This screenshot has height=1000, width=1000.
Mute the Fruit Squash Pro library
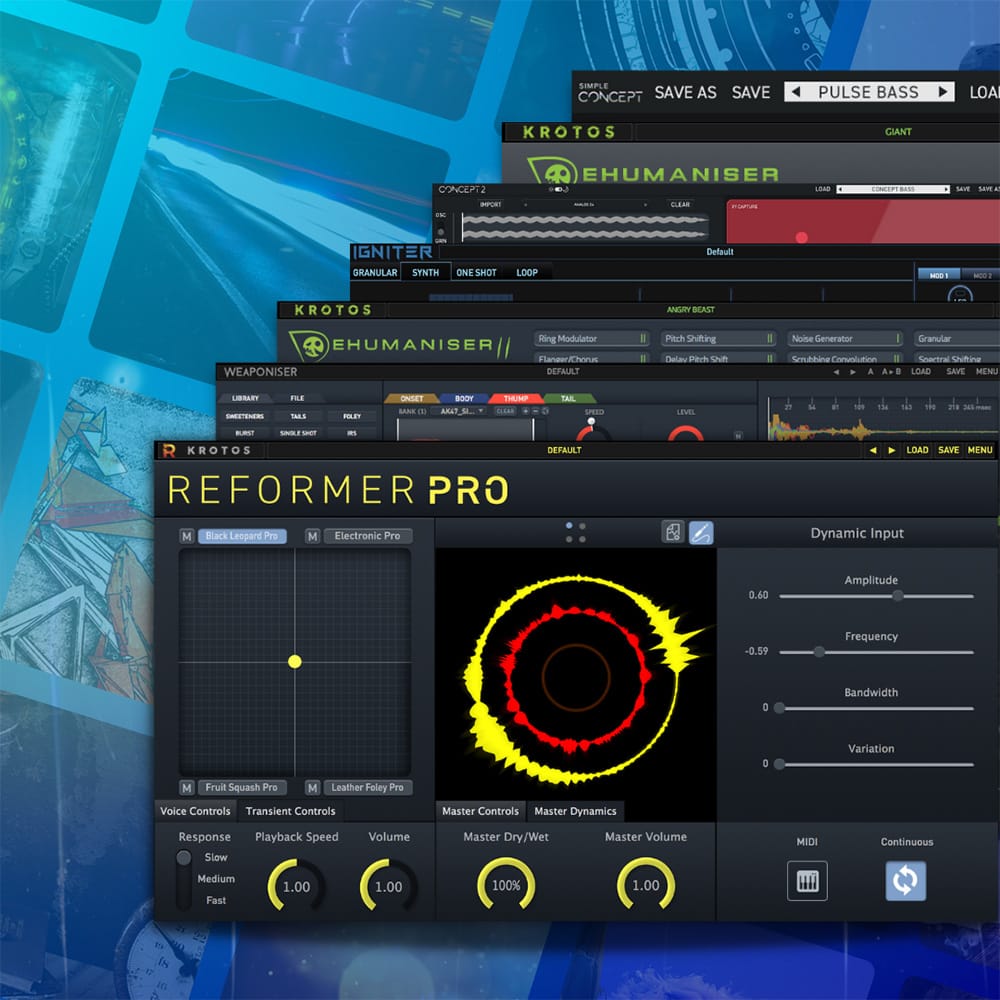(x=186, y=787)
